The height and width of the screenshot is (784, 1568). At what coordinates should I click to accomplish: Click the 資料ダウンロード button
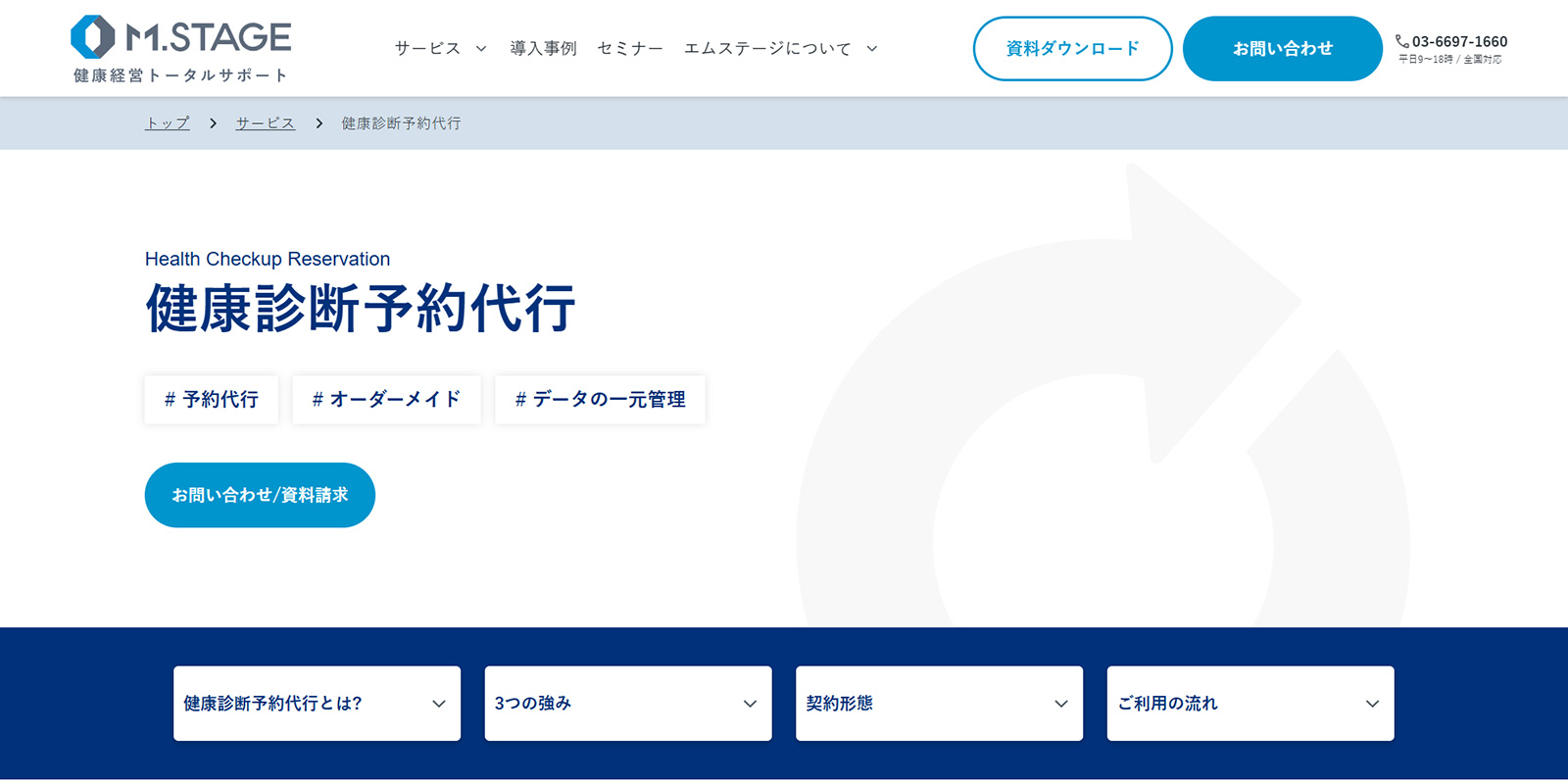[x=1072, y=49]
